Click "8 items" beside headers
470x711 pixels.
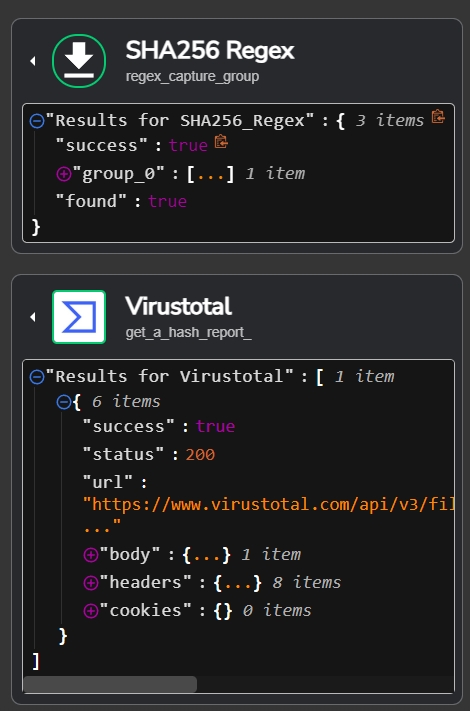tap(307, 583)
